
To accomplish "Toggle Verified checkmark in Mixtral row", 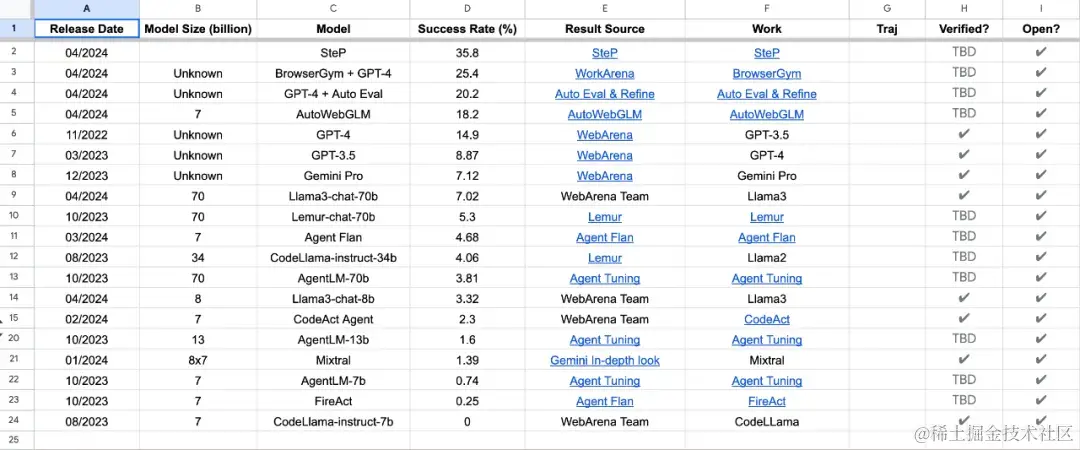I will pyautogui.click(x=963, y=360).
